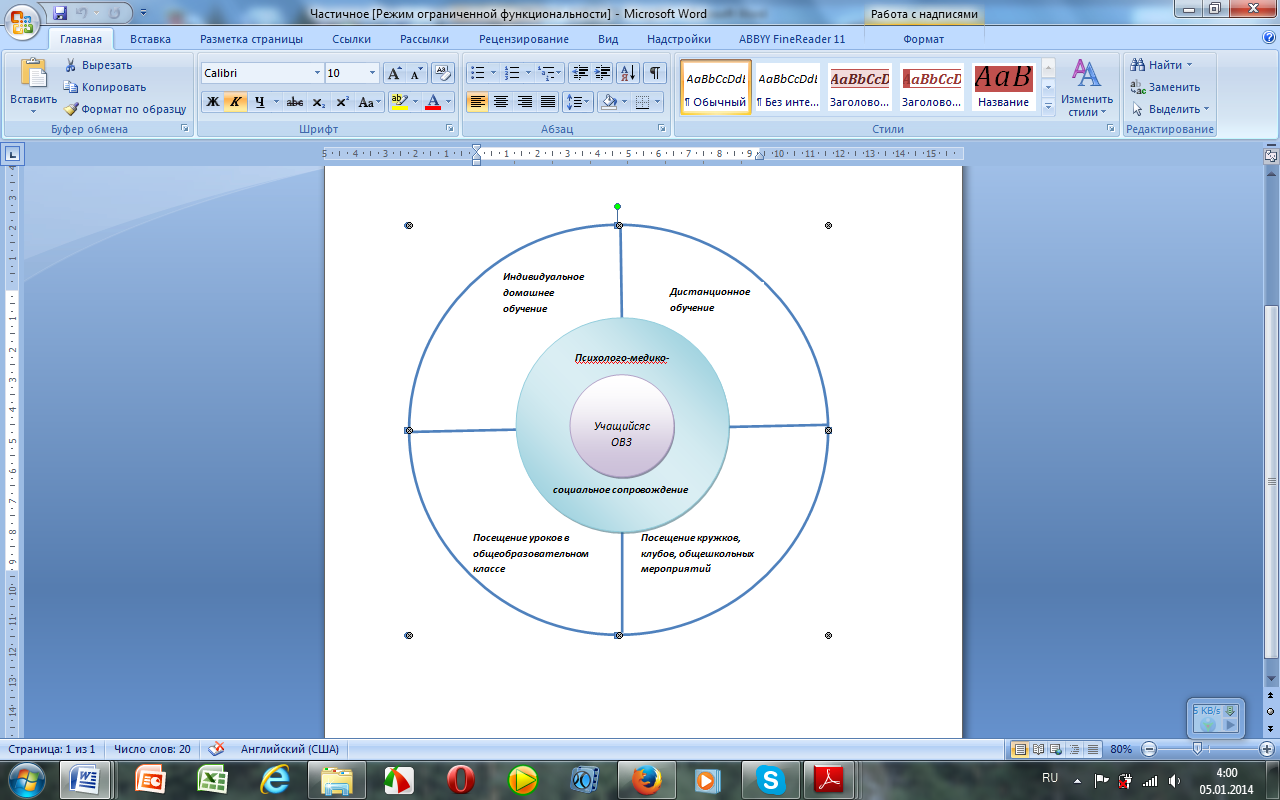Apply the Обычный style
The image size is (1280, 800).
click(715, 87)
